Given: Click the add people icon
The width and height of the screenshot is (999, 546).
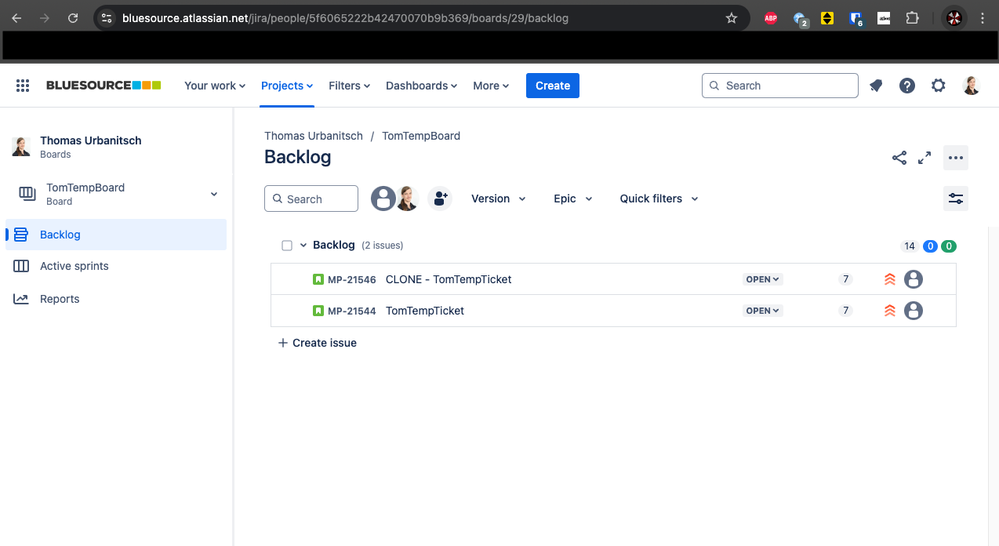Looking at the screenshot, I should pos(440,199).
